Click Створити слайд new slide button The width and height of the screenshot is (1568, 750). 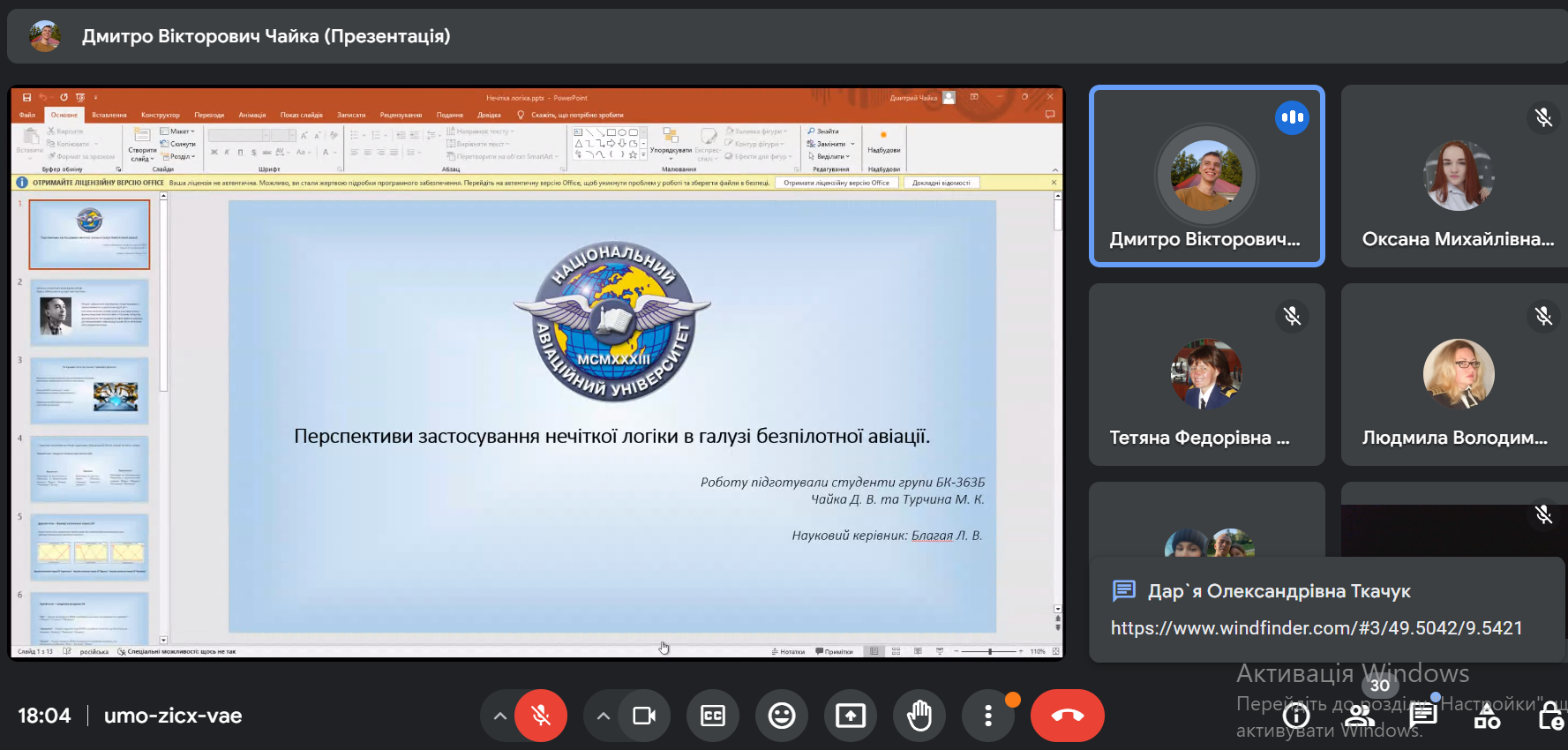tap(142, 146)
